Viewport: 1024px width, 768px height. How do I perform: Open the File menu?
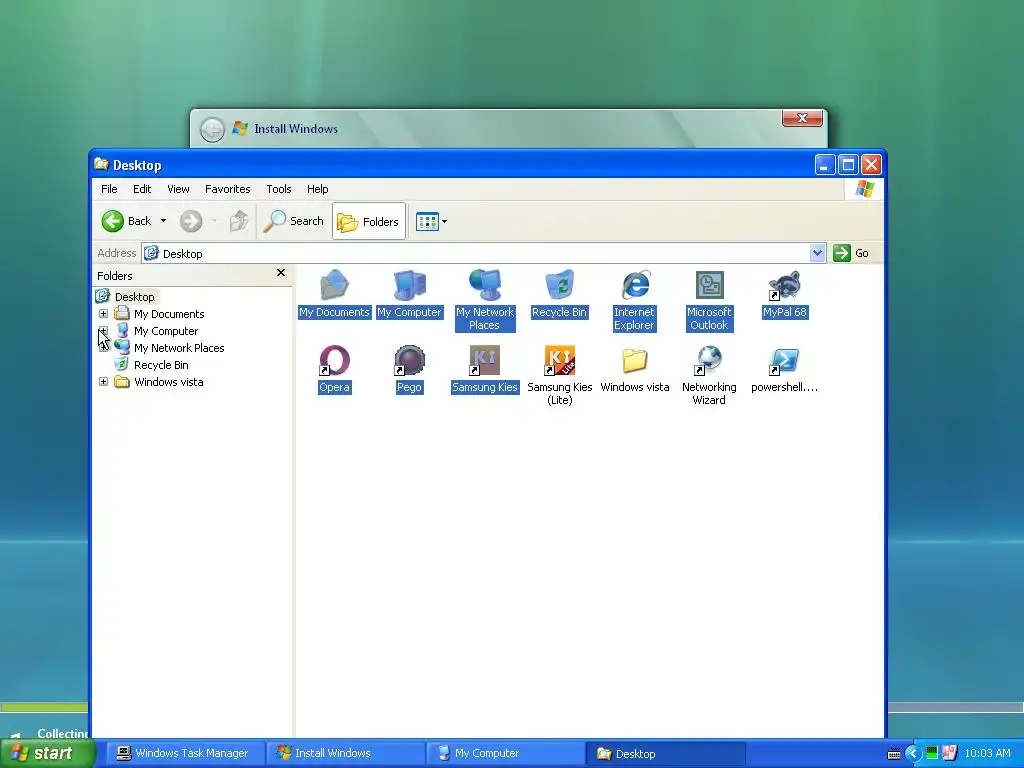pyautogui.click(x=109, y=189)
